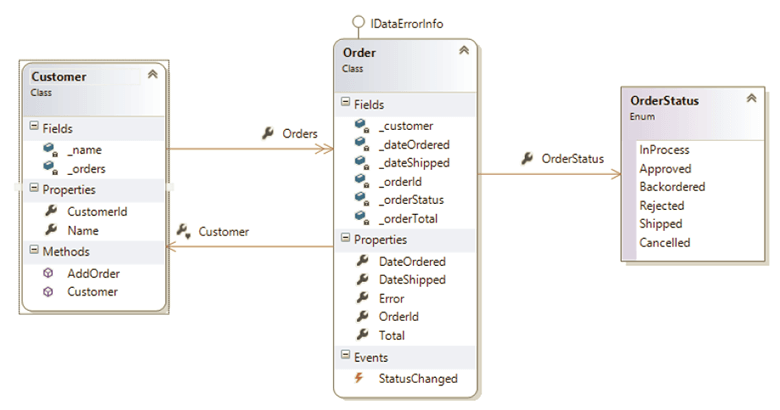Image resolution: width=780 pixels, height=410 pixels.
Task: Select the _dateOrdered field text
Action: pos(414,145)
